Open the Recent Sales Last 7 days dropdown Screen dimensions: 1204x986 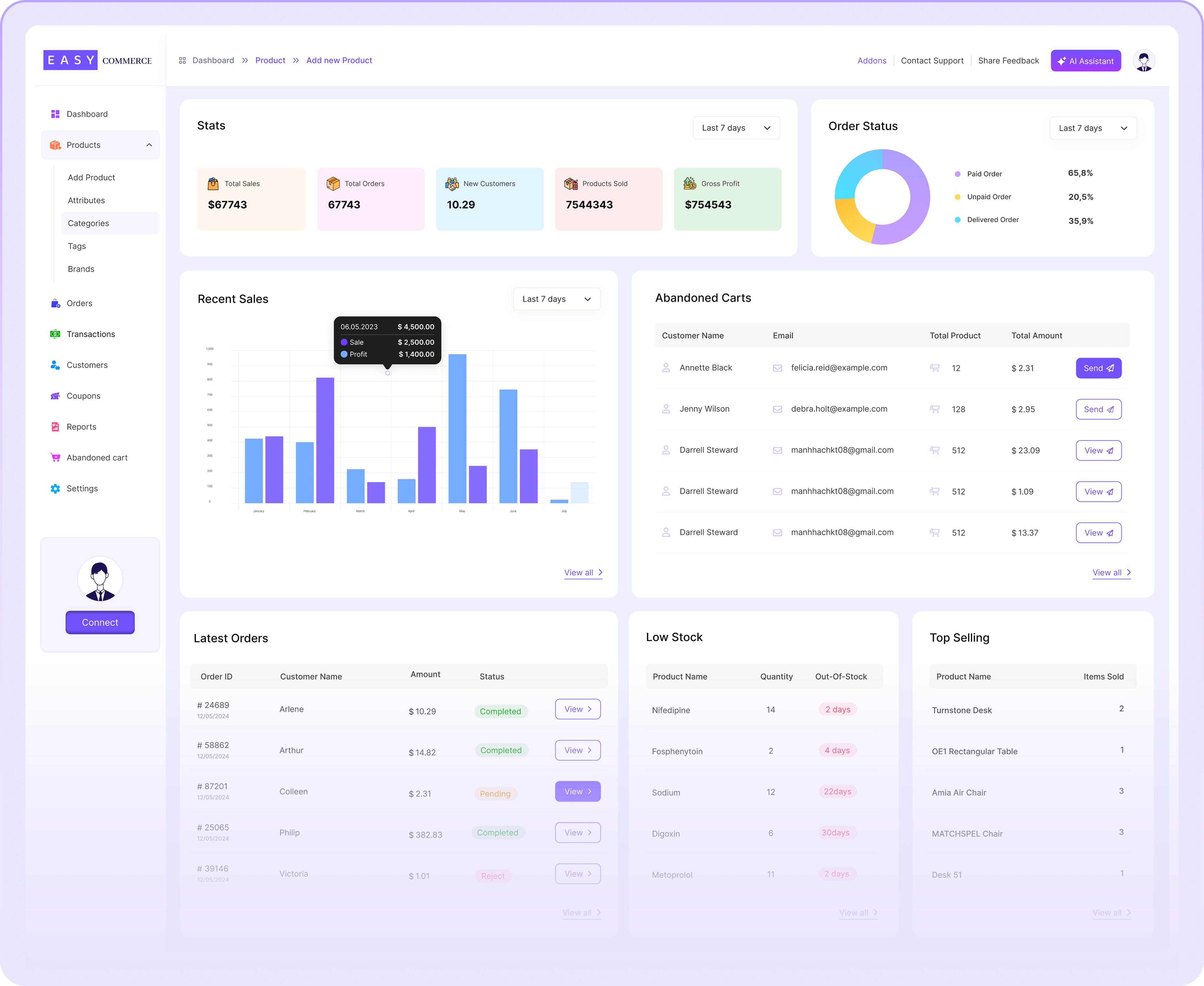coord(556,299)
